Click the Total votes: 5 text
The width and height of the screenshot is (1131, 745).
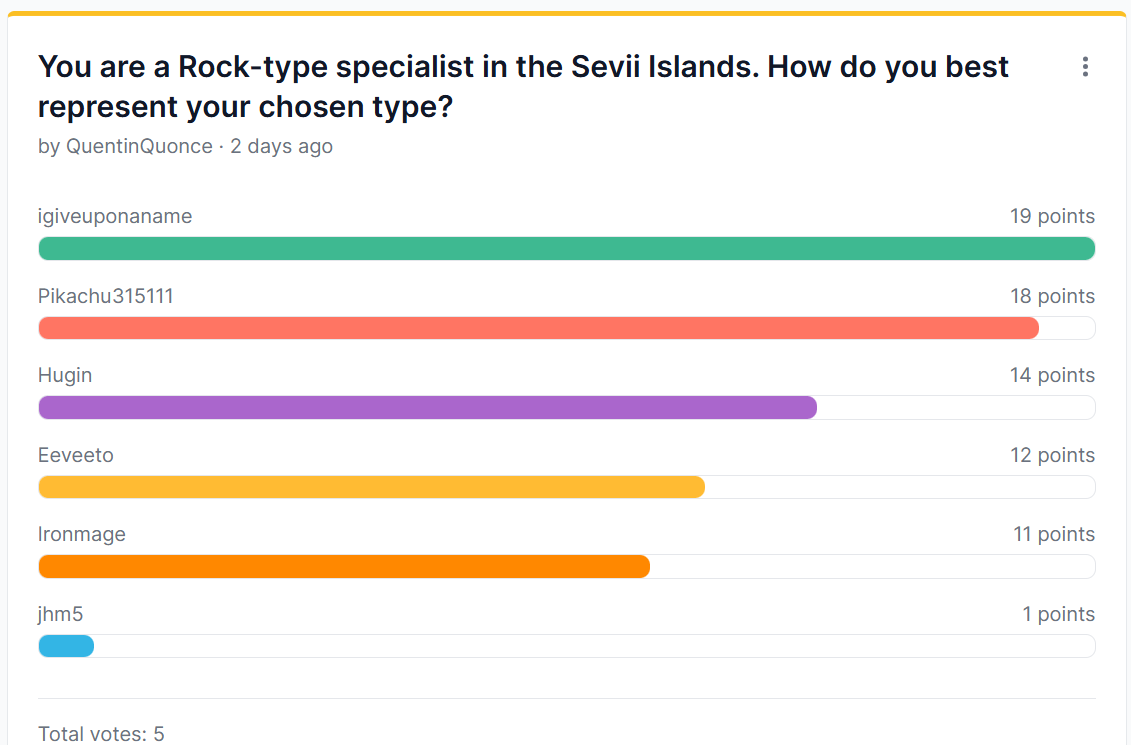101,733
